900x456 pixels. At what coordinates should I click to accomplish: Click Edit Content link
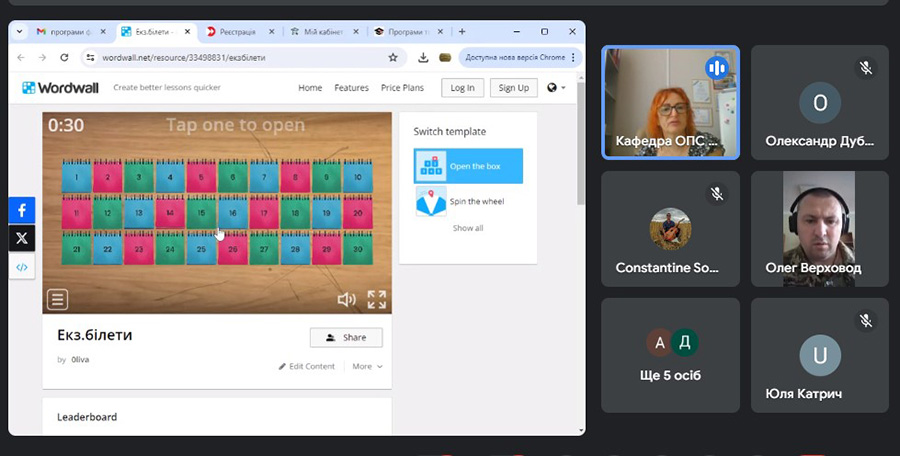307,366
